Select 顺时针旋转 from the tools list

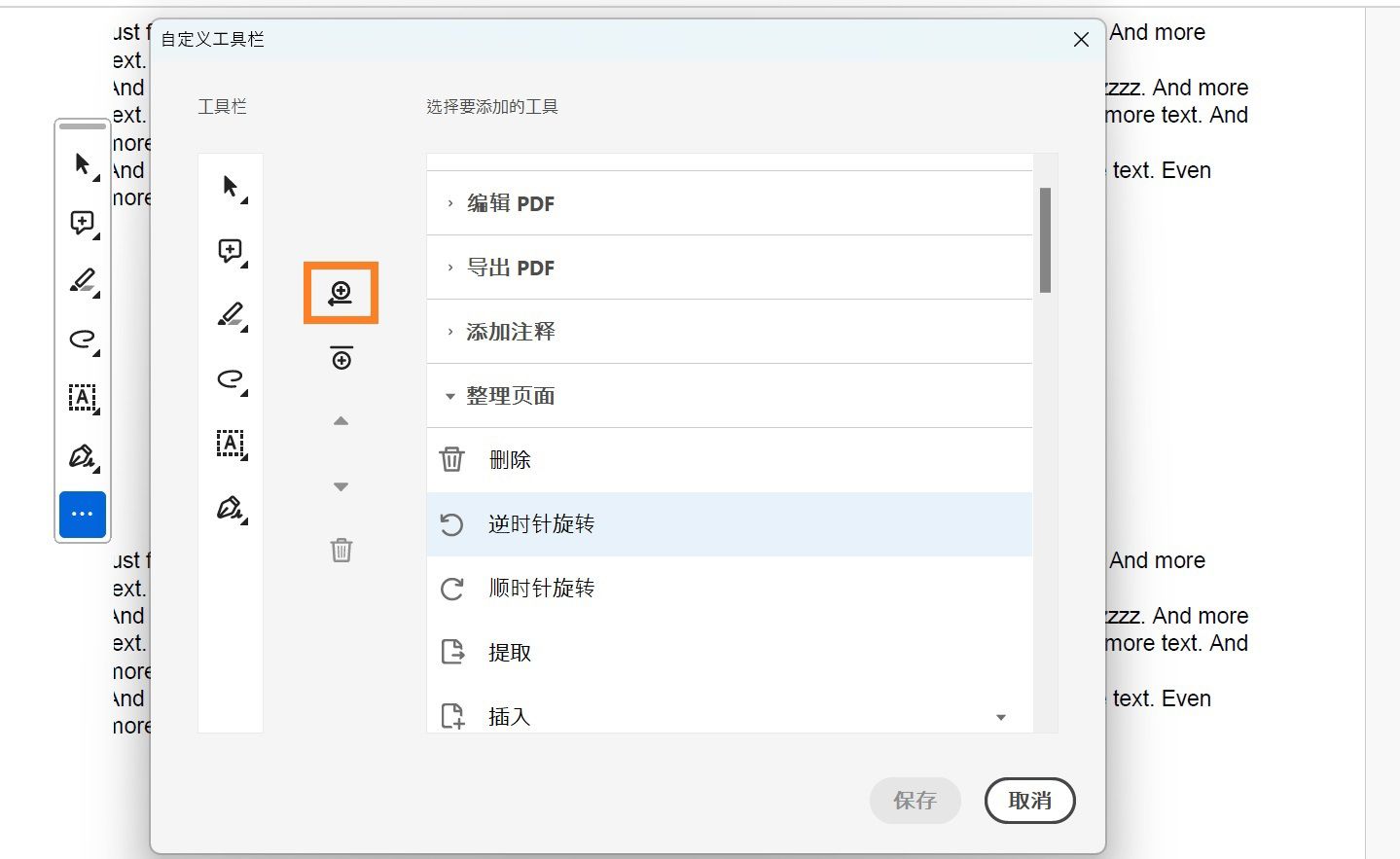(541, 589)
